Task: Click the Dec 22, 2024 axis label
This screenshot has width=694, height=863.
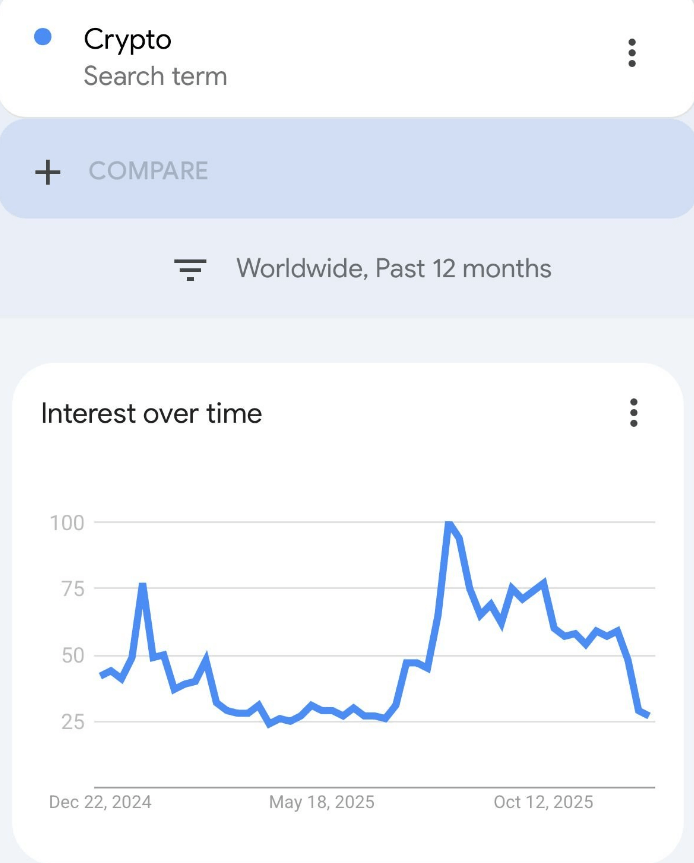Action: [x=99, y=801]
